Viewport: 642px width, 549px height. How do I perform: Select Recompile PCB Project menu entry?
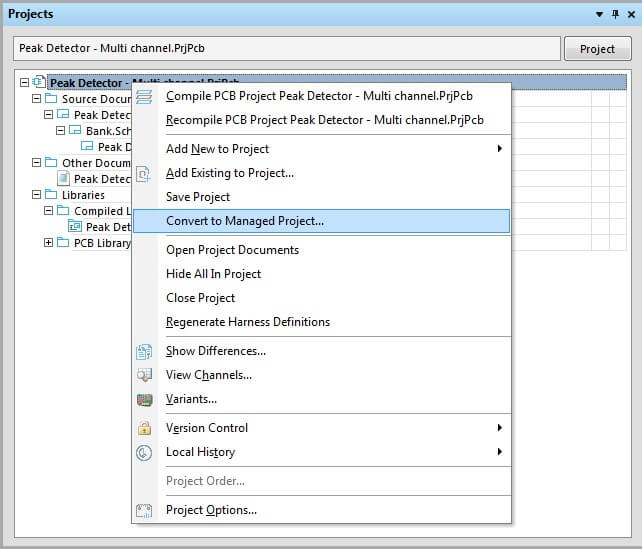324,120
